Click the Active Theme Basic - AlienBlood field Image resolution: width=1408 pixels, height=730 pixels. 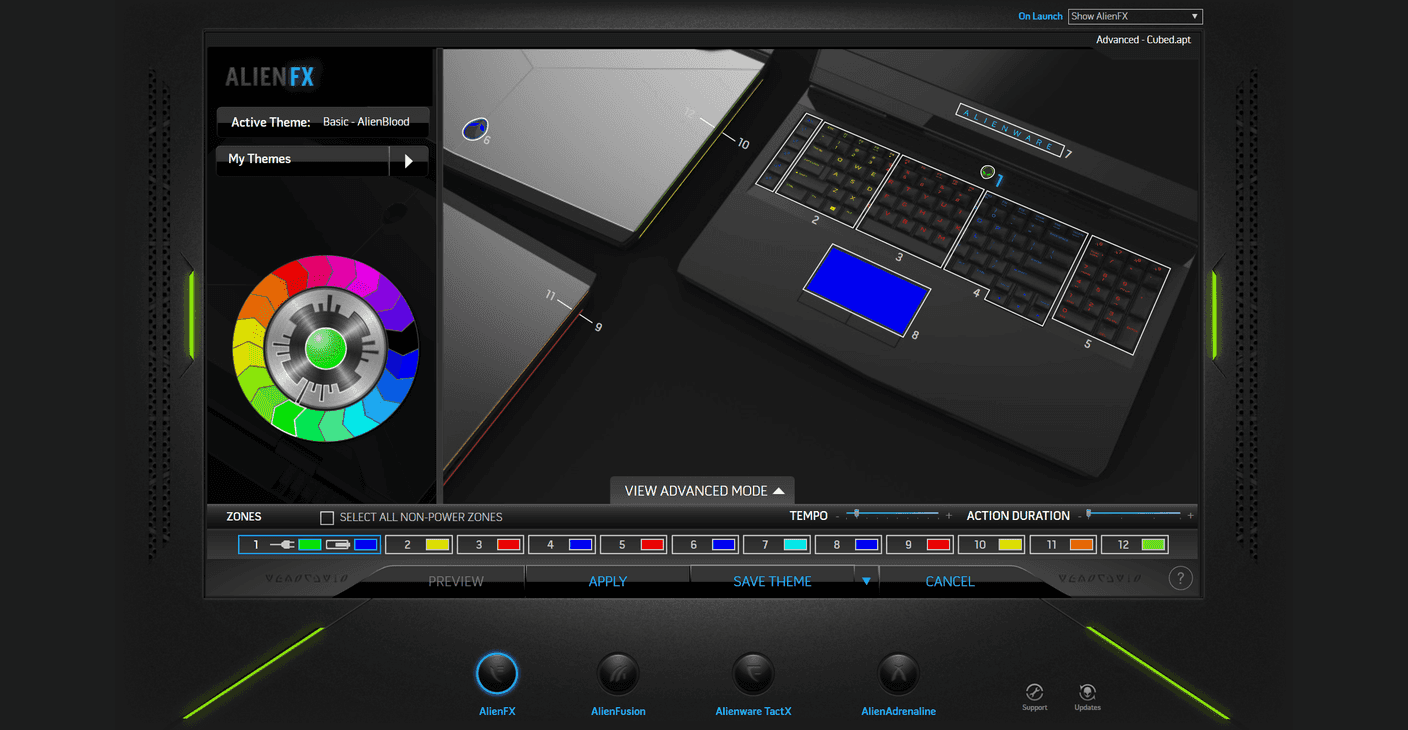point(323,122)
